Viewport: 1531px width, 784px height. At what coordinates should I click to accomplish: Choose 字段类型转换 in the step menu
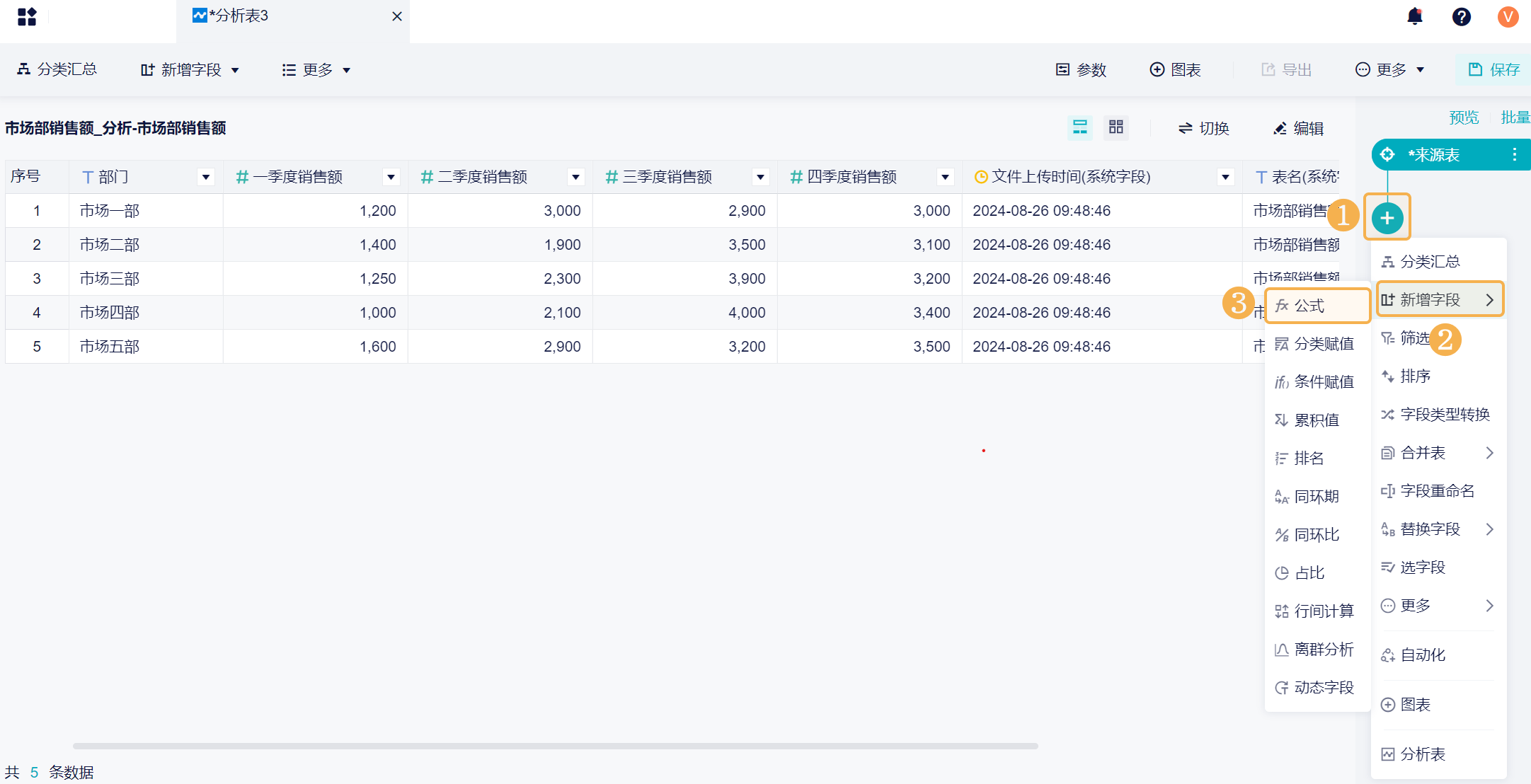click(x=1438, y=414)
